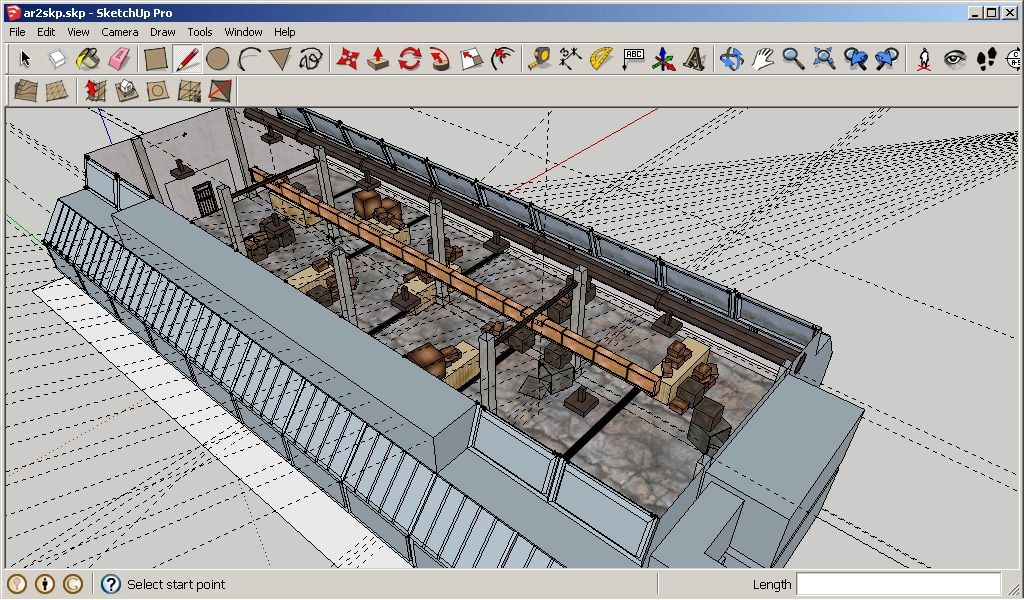
Task: Activate the Axes tool
Action: point(664,59)
